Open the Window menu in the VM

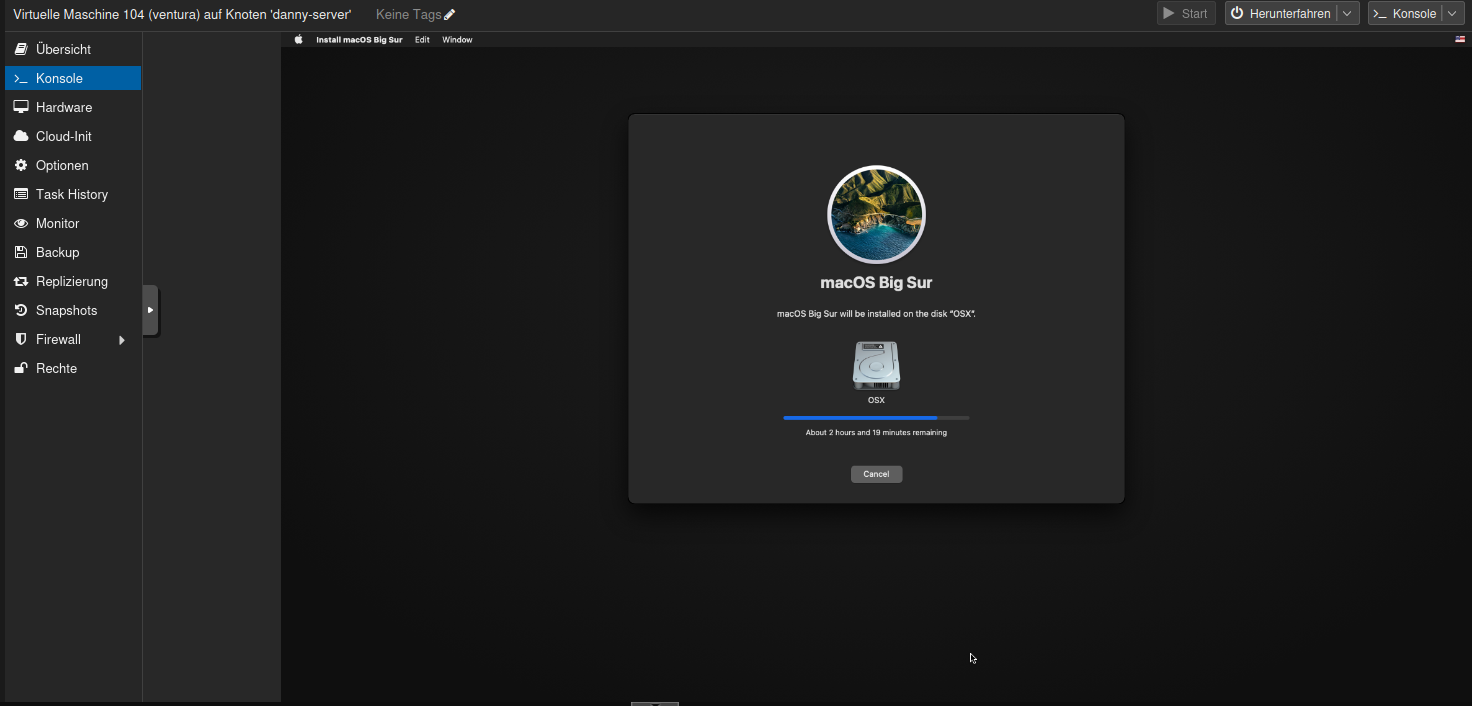coord(457,40)
